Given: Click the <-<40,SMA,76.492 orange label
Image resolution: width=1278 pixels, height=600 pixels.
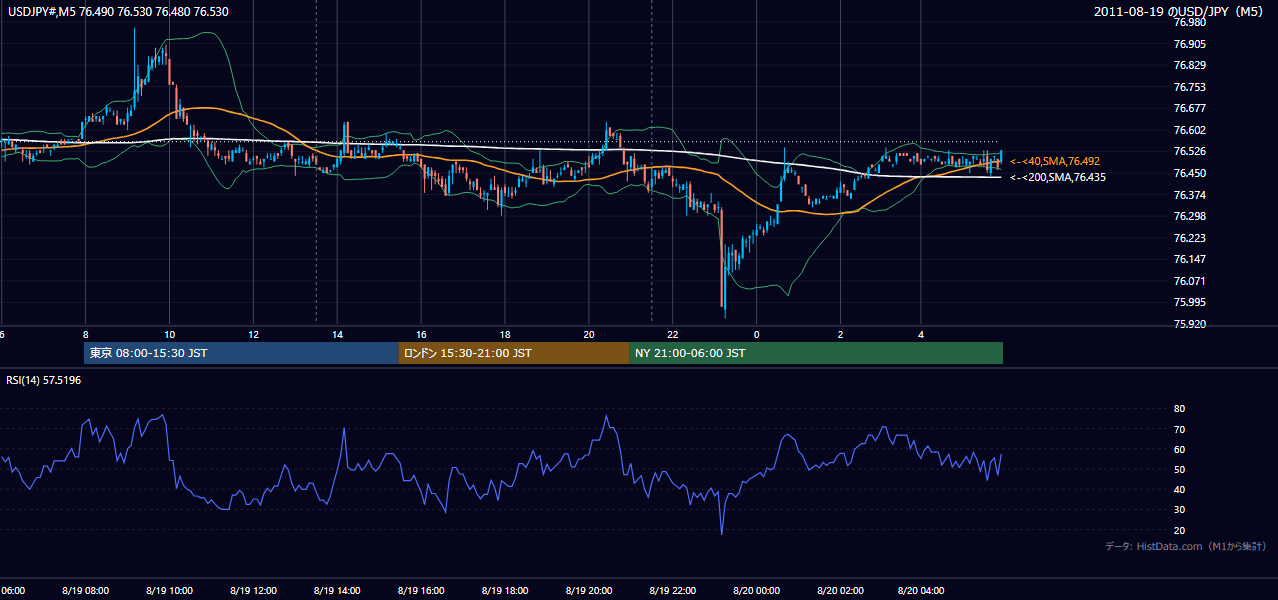Looking at the screenshot, I should pos(1056,161).
